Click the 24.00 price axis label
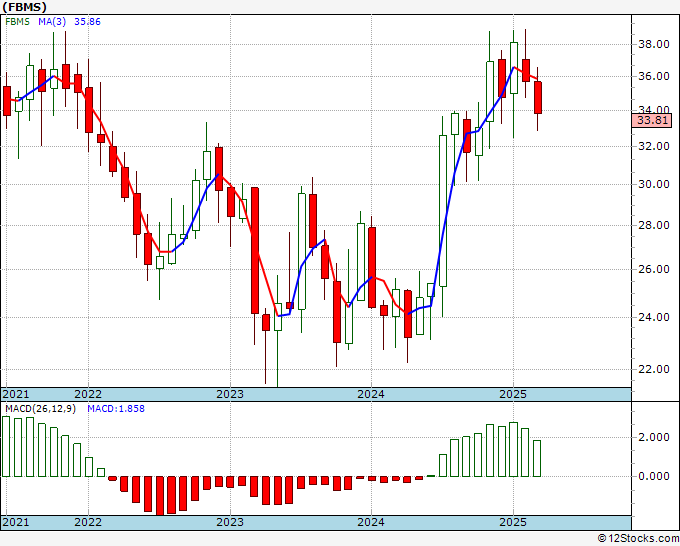This screenshot has height=546, width=680. pyautogui.click(x=653, y=317)
